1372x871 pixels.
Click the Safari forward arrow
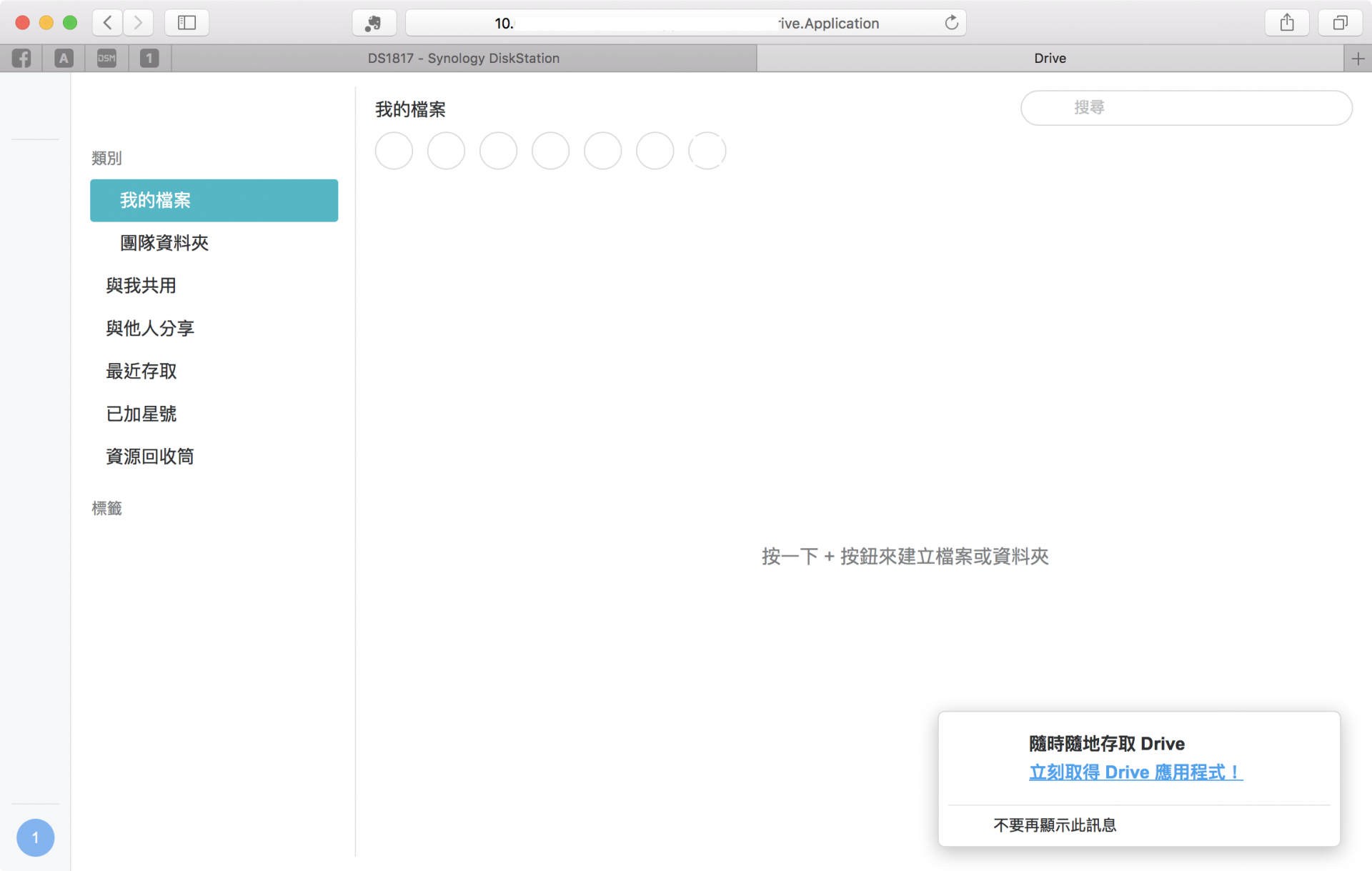(x=138, y=23)
